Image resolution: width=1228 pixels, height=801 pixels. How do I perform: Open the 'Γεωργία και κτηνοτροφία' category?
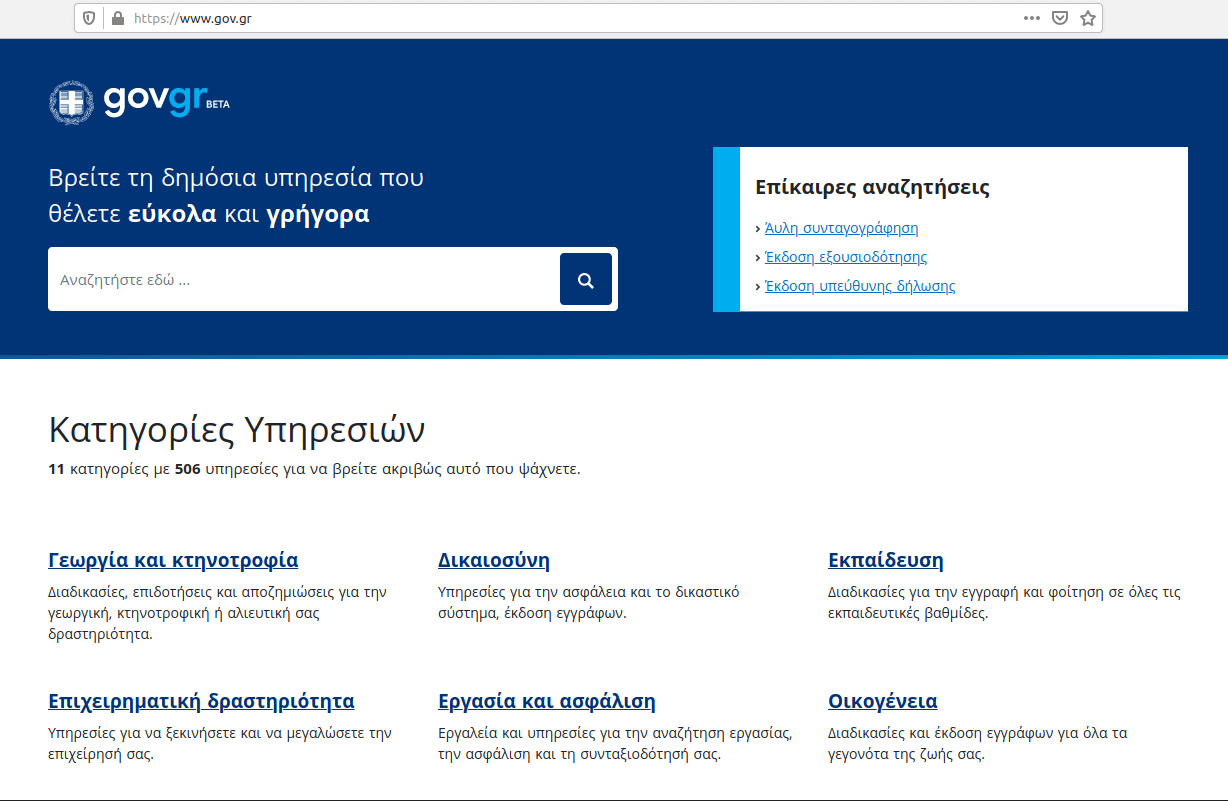tap(173, 560)
